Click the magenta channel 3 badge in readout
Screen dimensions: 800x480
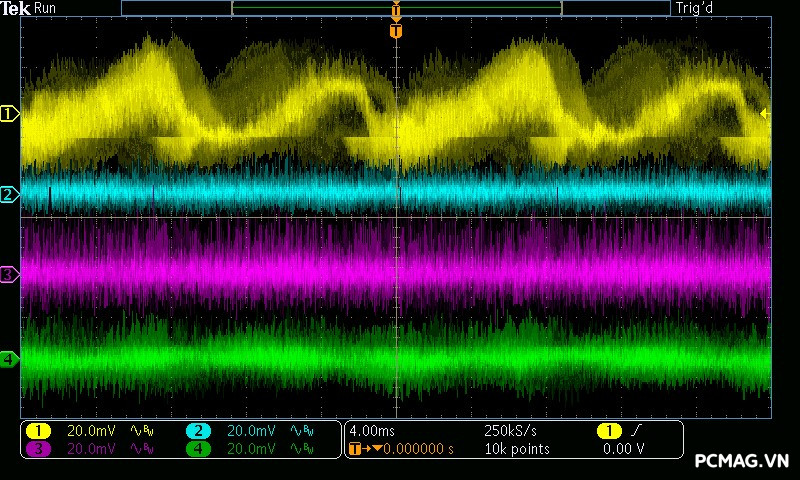[38, 449]
